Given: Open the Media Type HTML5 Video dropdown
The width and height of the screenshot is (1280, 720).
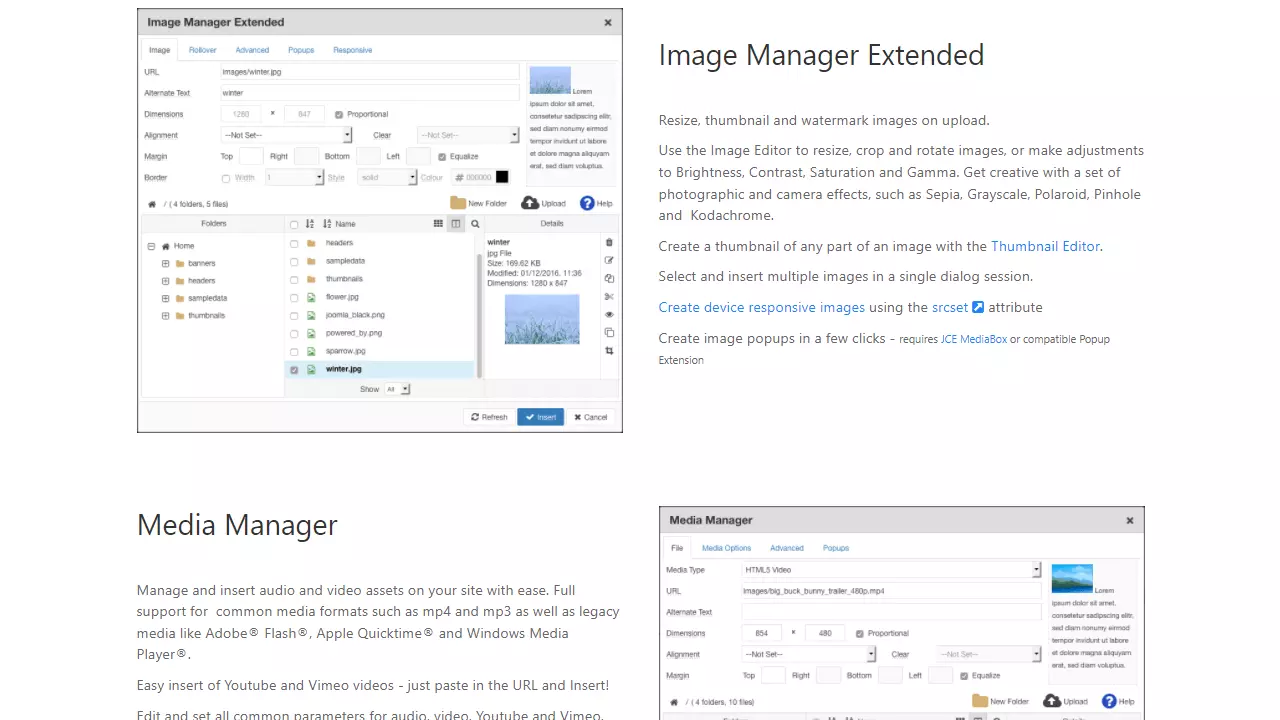Looking at the screenshot, I should point(892,570).
